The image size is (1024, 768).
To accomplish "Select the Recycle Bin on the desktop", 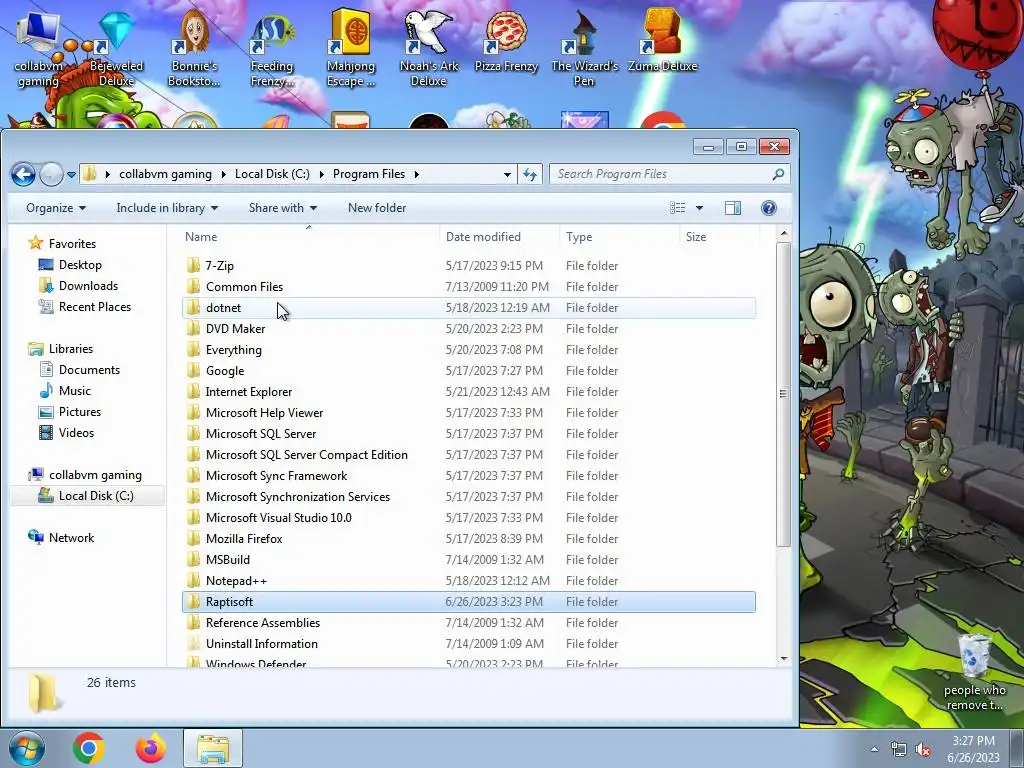I will [974, 673].
